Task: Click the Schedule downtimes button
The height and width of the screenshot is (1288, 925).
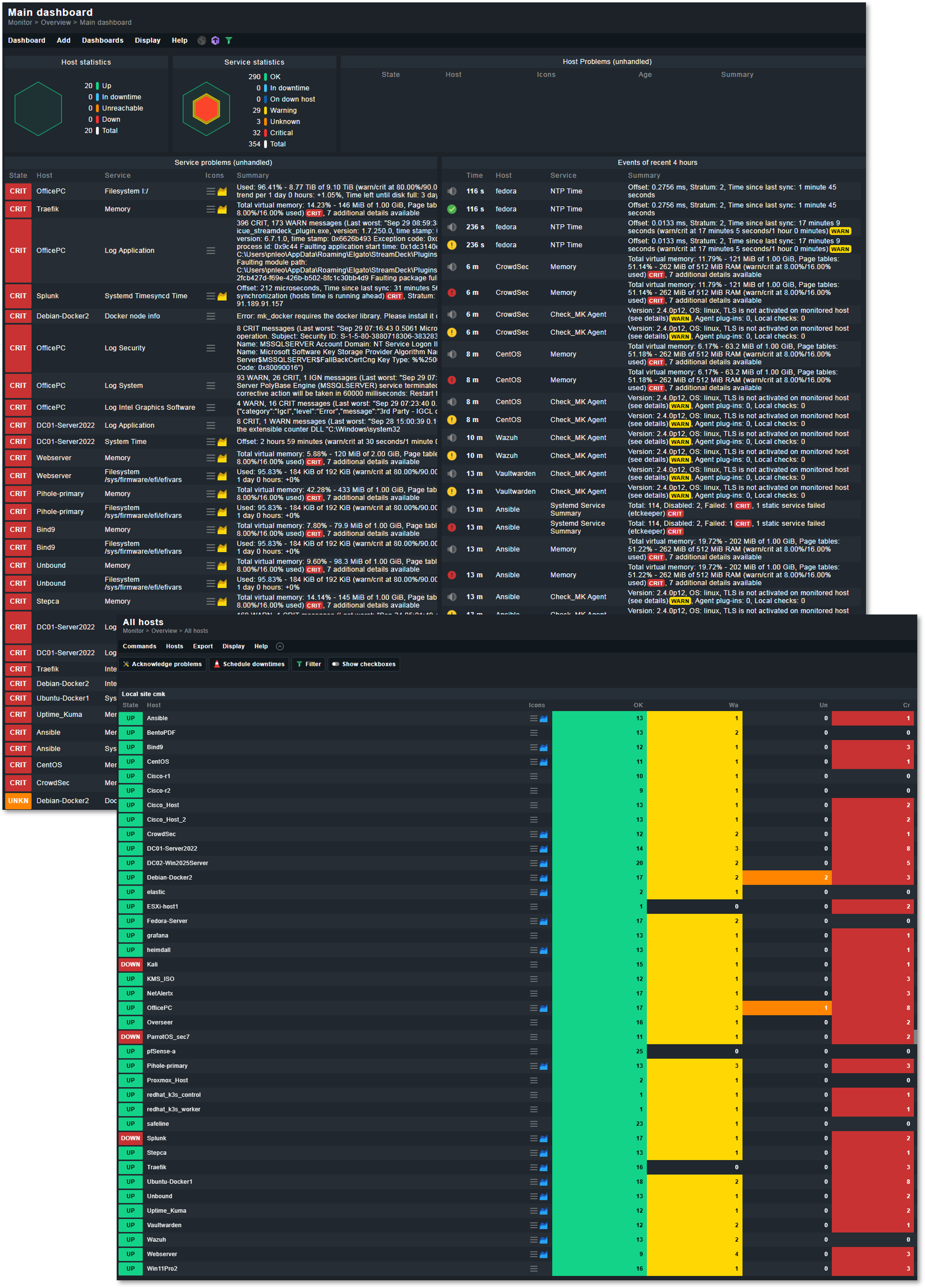Action: pyautogui.click(x=249, y=664)
